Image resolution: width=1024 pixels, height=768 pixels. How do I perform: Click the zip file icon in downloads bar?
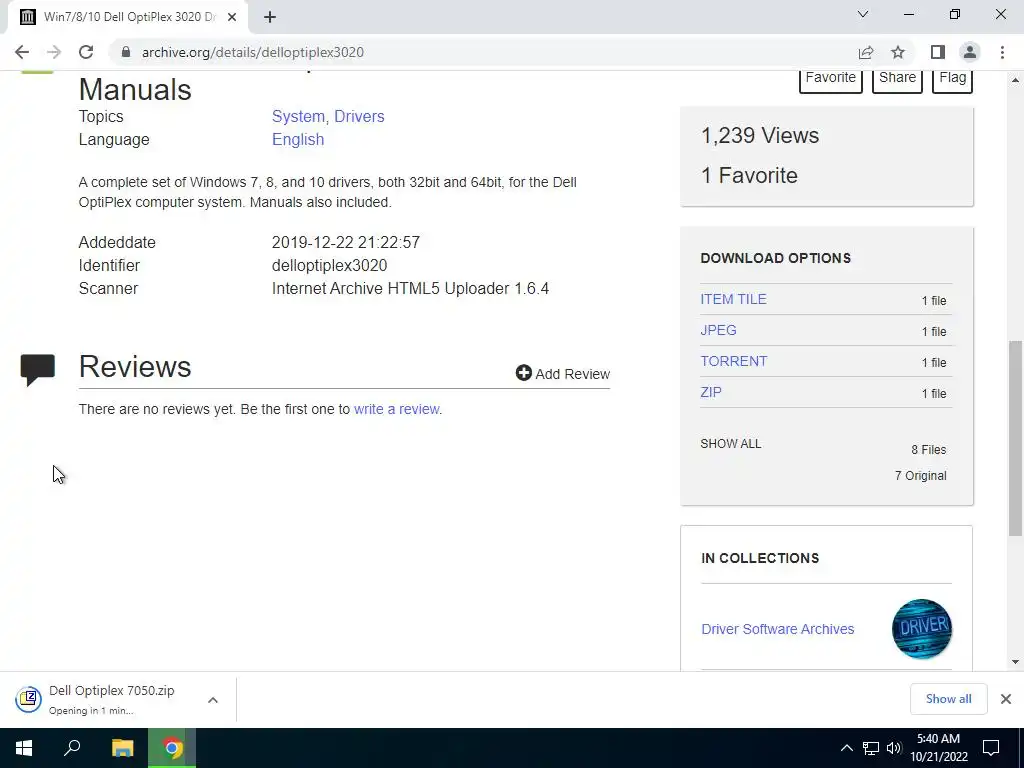[28, 699]
